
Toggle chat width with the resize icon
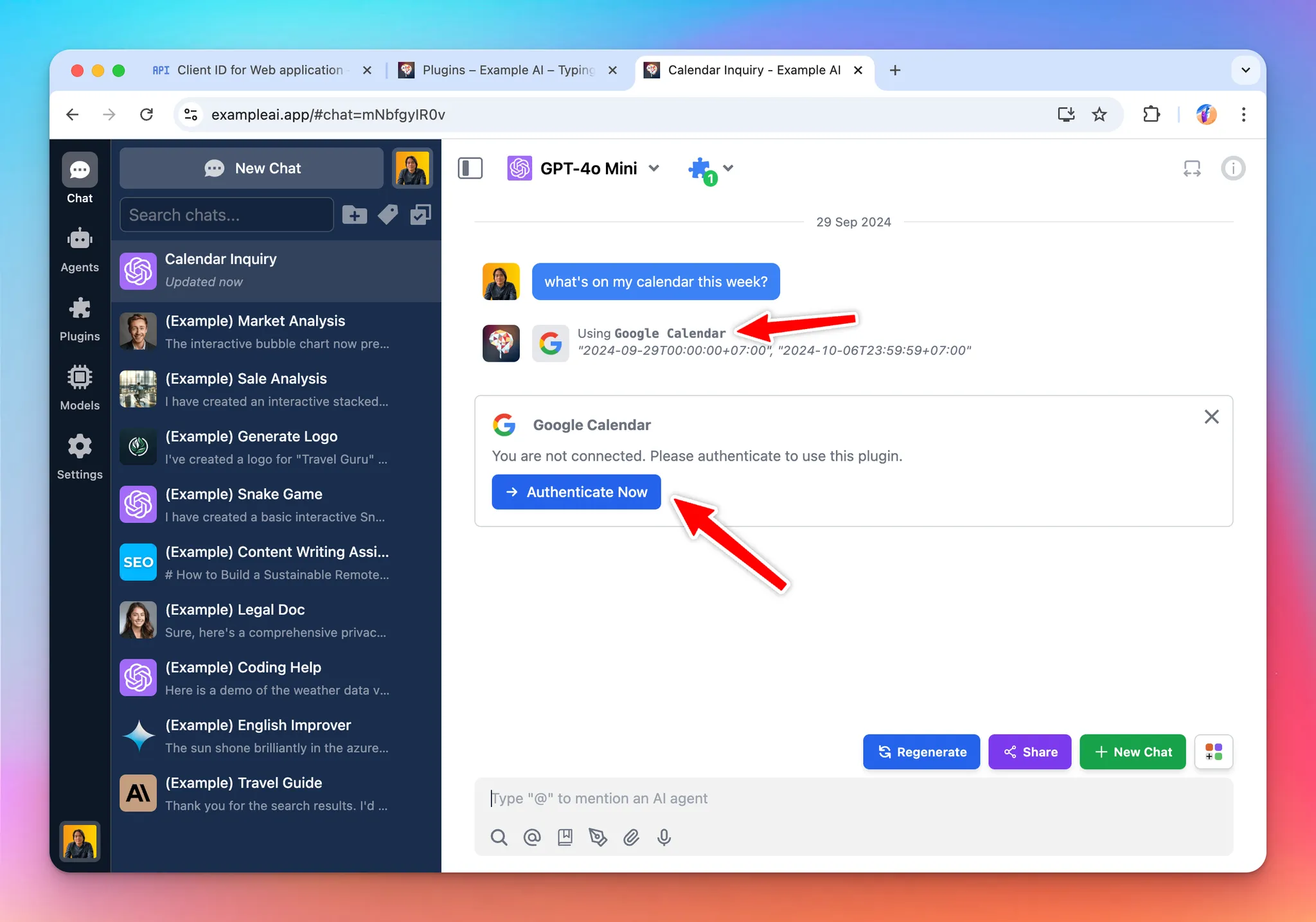(x=1193, y=168)
